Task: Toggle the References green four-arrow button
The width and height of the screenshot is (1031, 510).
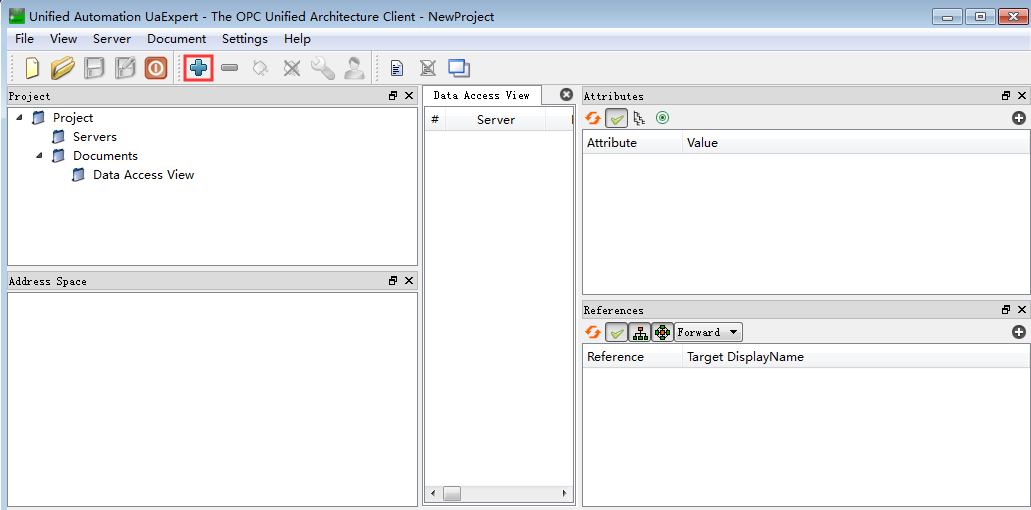Action: click(x=662, y=333)
